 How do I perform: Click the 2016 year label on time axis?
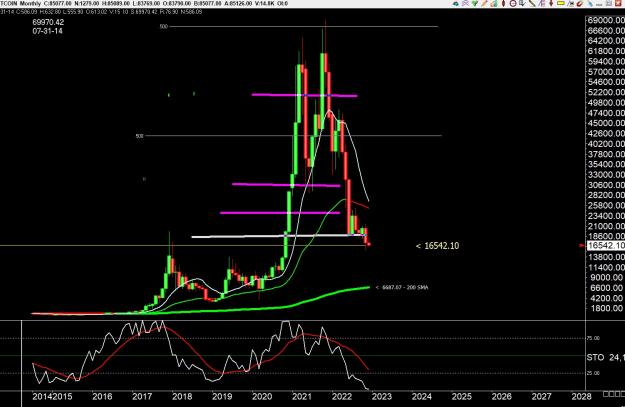(x=102, y=397)
